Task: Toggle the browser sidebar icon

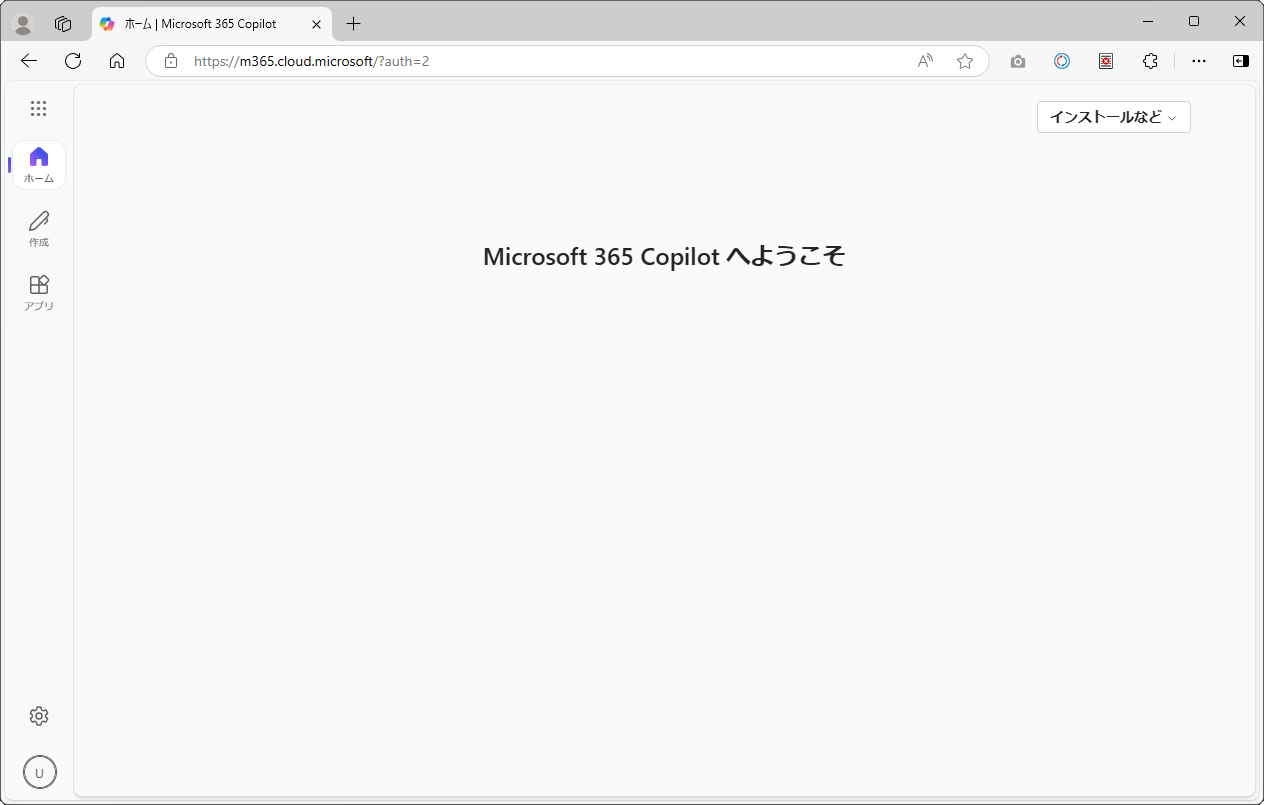Action: tap(1241, 61)
